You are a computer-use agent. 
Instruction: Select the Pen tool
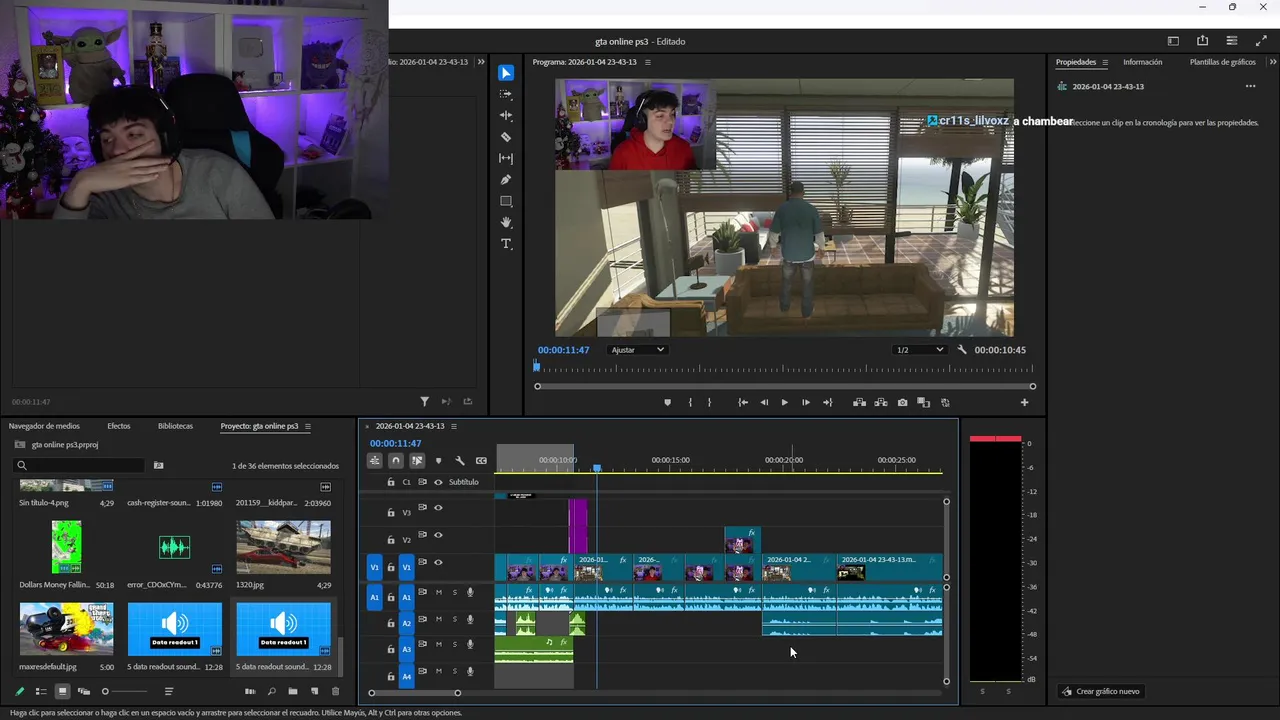click(x=506, y=180)
